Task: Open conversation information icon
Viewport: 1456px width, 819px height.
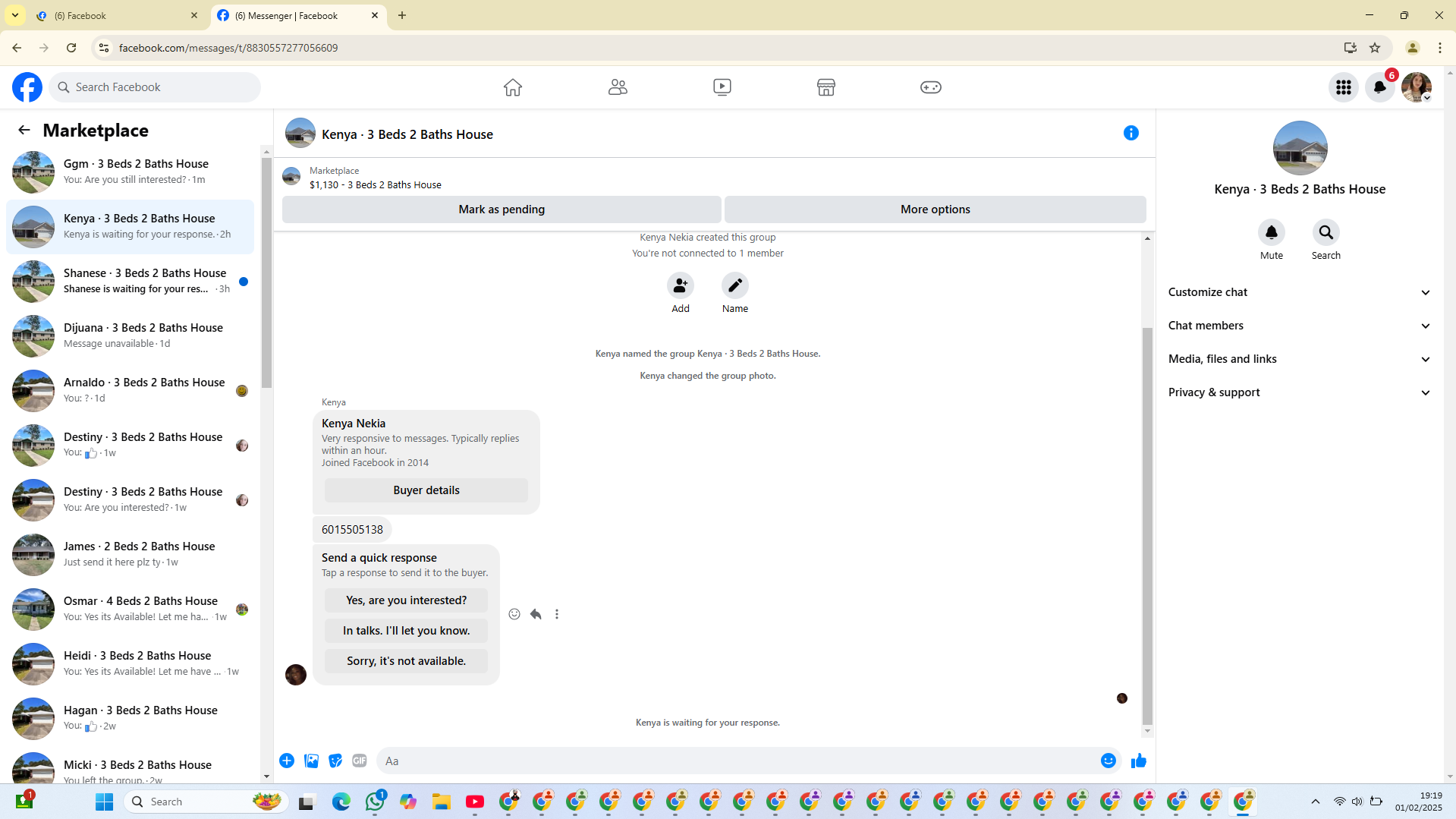Action: pyautogui.click(x=1131, y=133)
